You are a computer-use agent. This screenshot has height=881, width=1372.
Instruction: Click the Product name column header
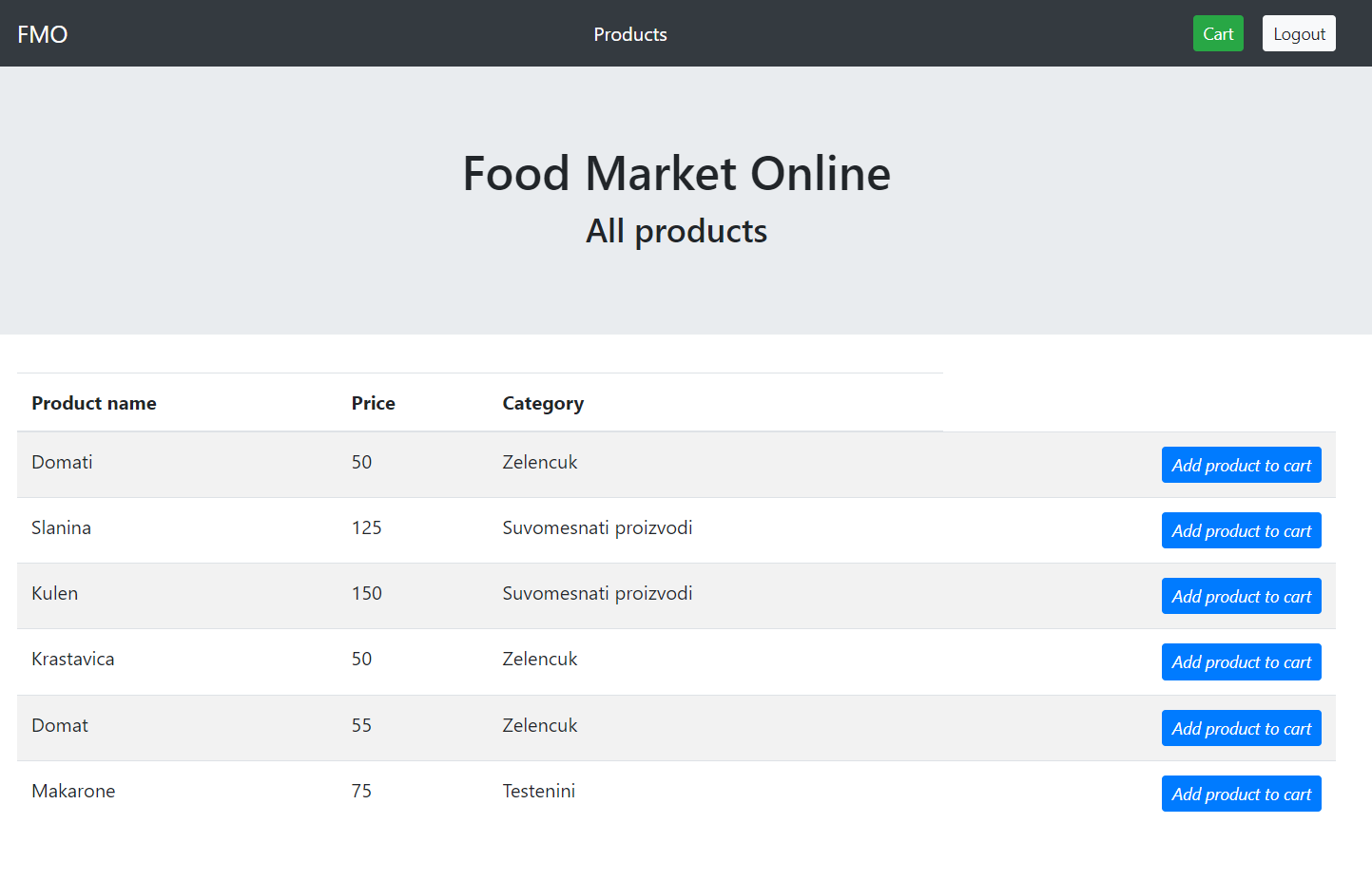94,403
